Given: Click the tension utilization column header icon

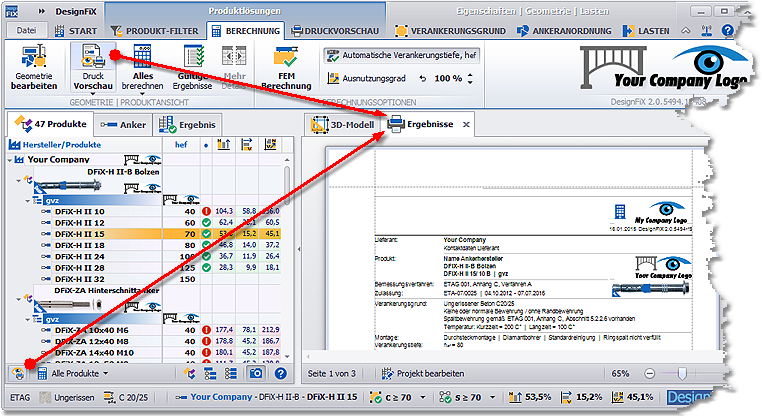Looking at the screenshot, I should coord(224,144).
